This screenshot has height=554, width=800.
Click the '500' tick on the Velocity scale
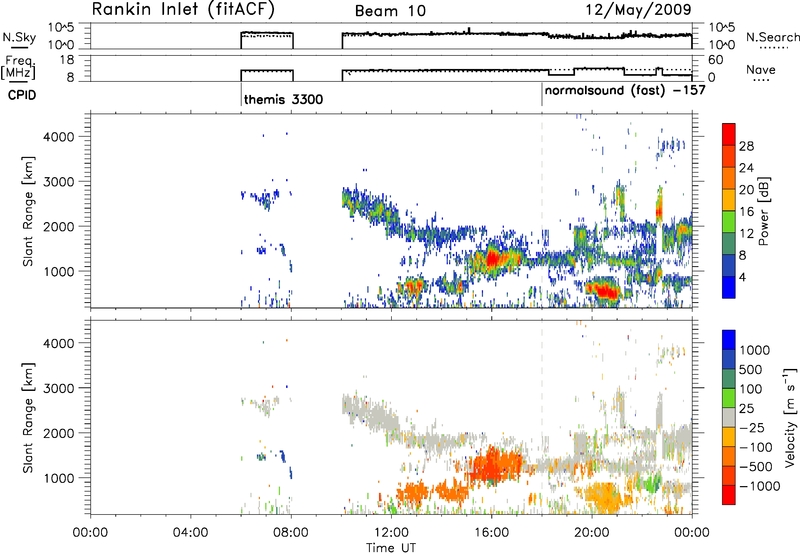tap(751, 370)
